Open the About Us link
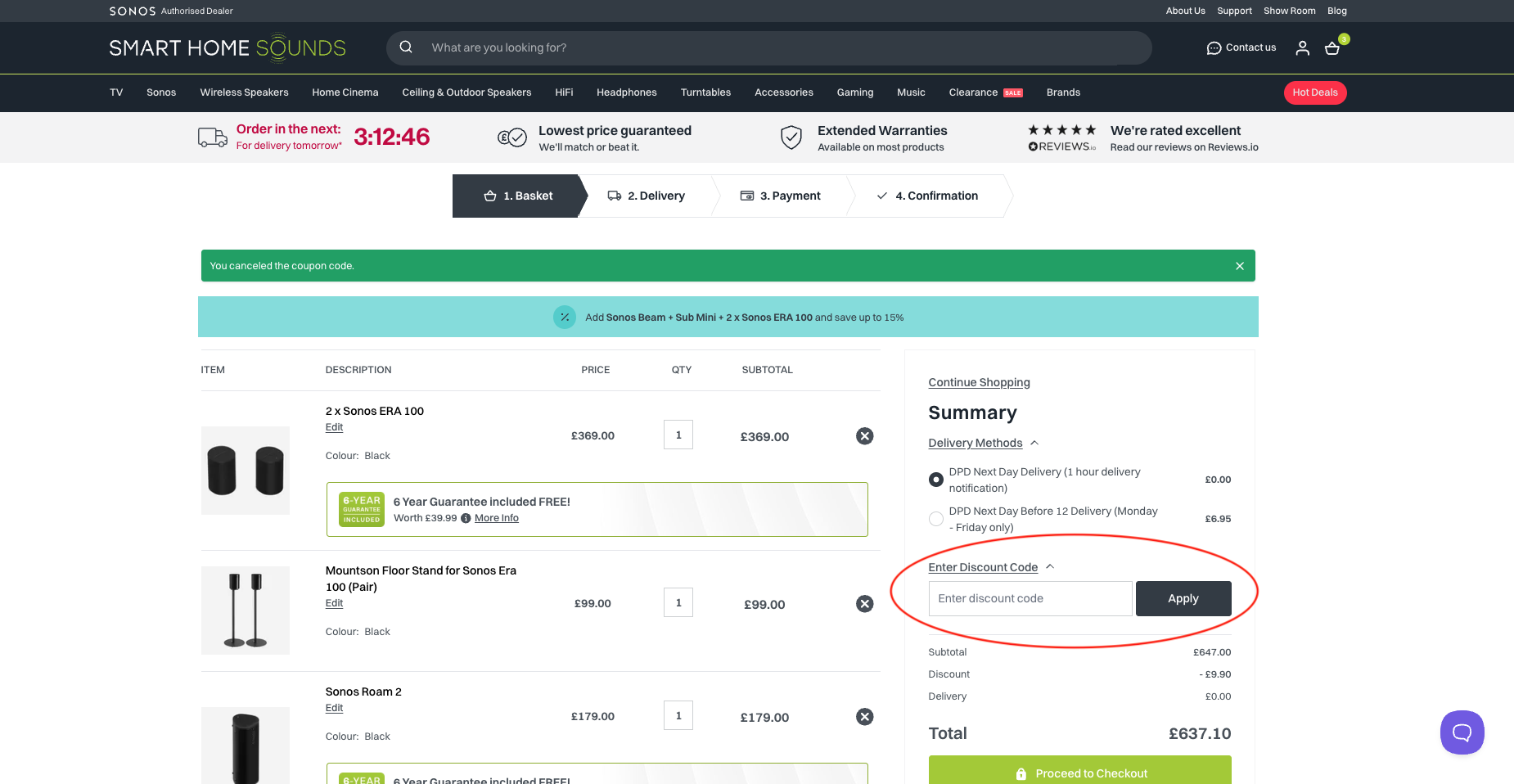This screenshot has width=1514, height=784. pos(1185,11)
